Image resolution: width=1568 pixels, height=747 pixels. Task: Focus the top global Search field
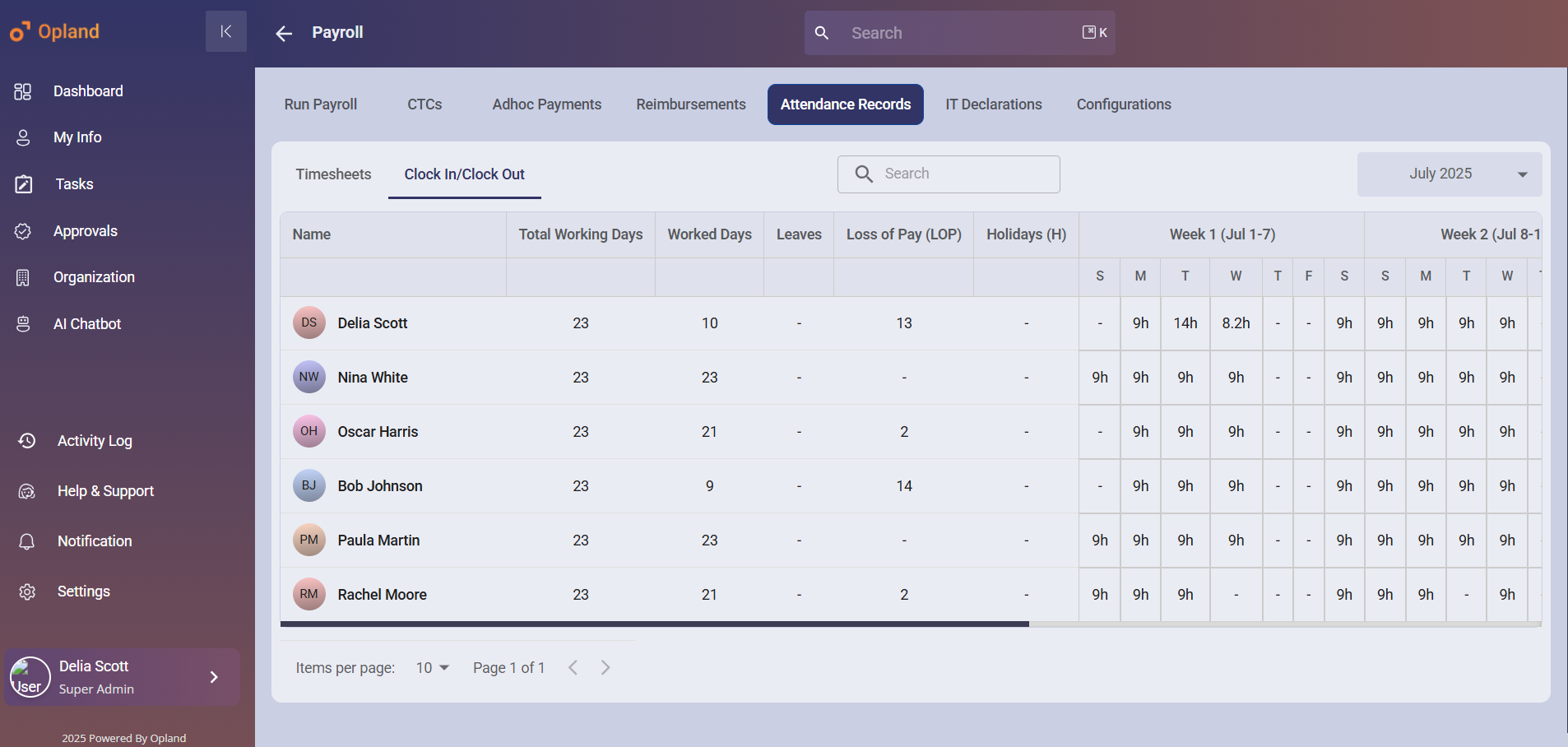pyautogui.click(x=960, y=33)
